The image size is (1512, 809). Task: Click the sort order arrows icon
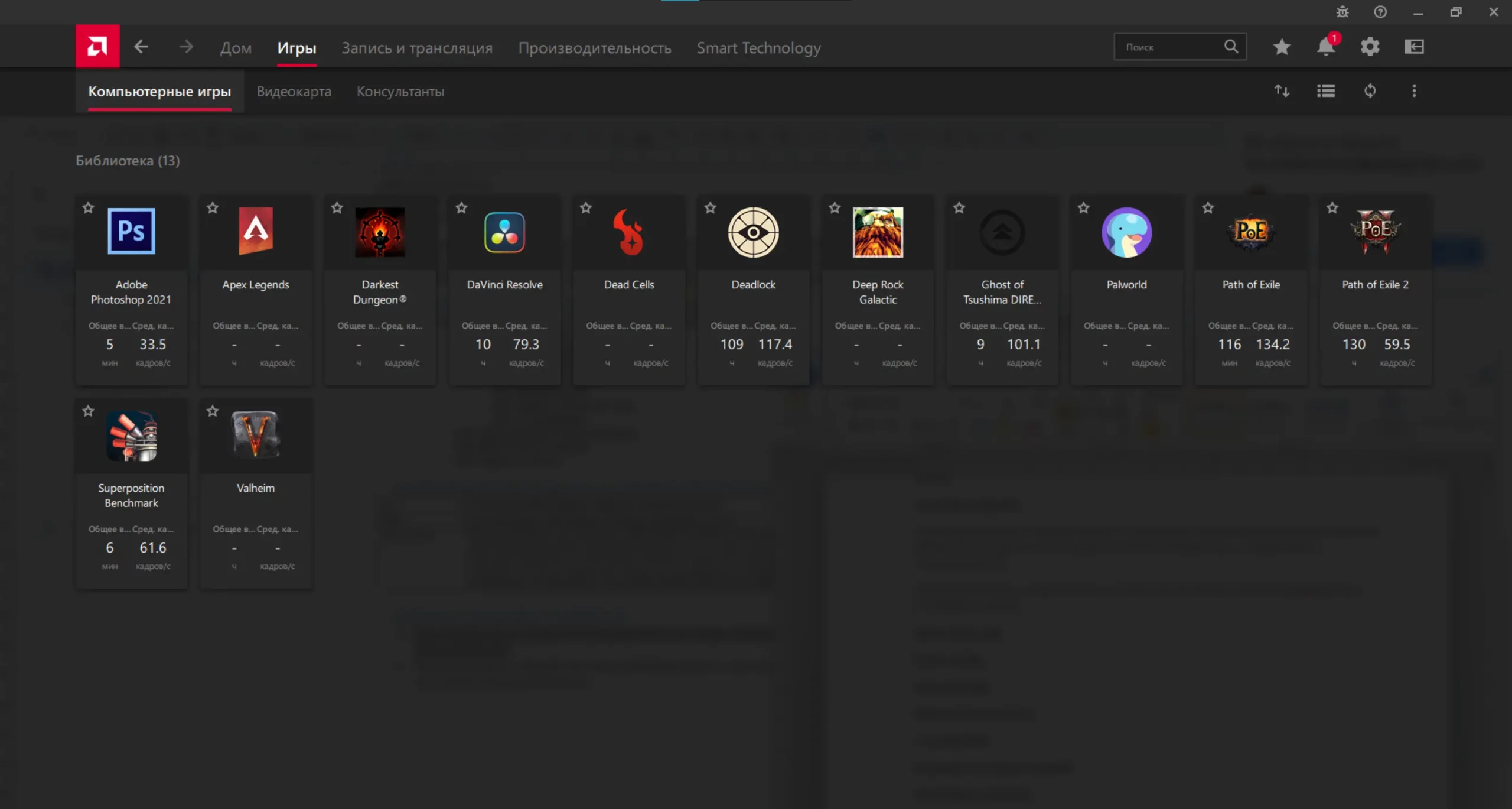[1281, 91]
